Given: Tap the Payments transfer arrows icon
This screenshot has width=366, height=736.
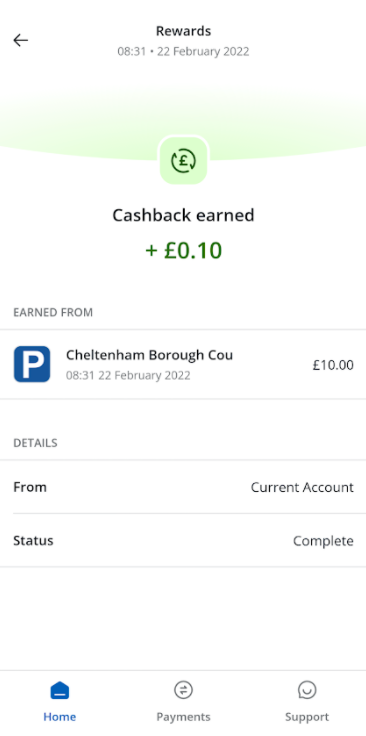Looking at the screenshot, I should pos(183,690).
